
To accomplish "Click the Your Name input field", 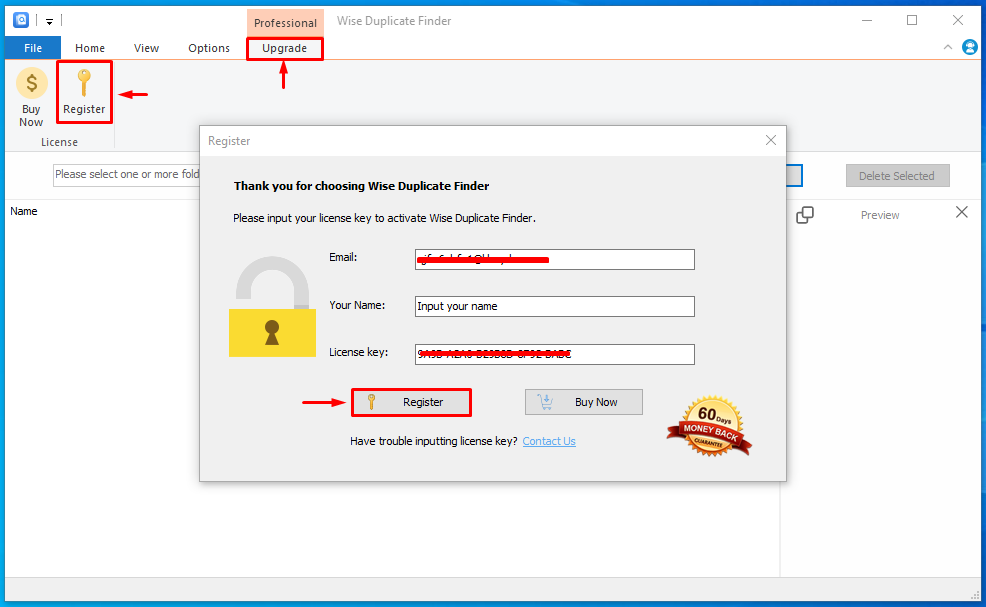I will (x=555, y=306).
